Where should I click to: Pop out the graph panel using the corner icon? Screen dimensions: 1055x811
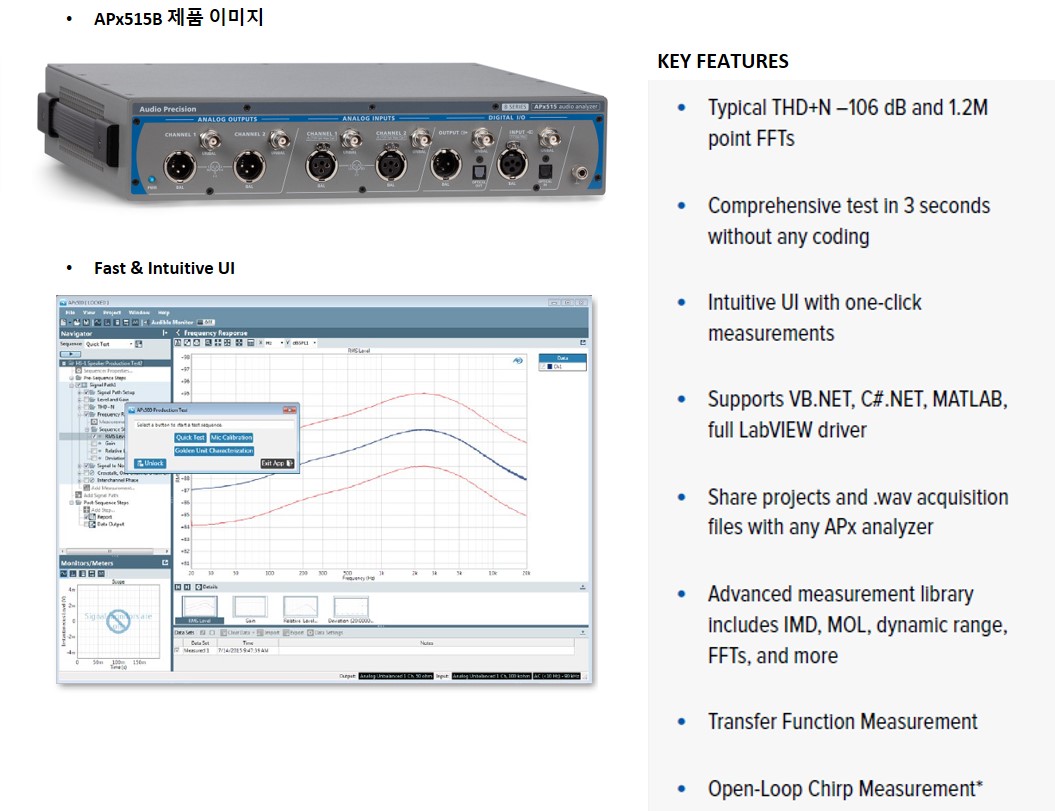pyautogui.click(x=583, y=343)
